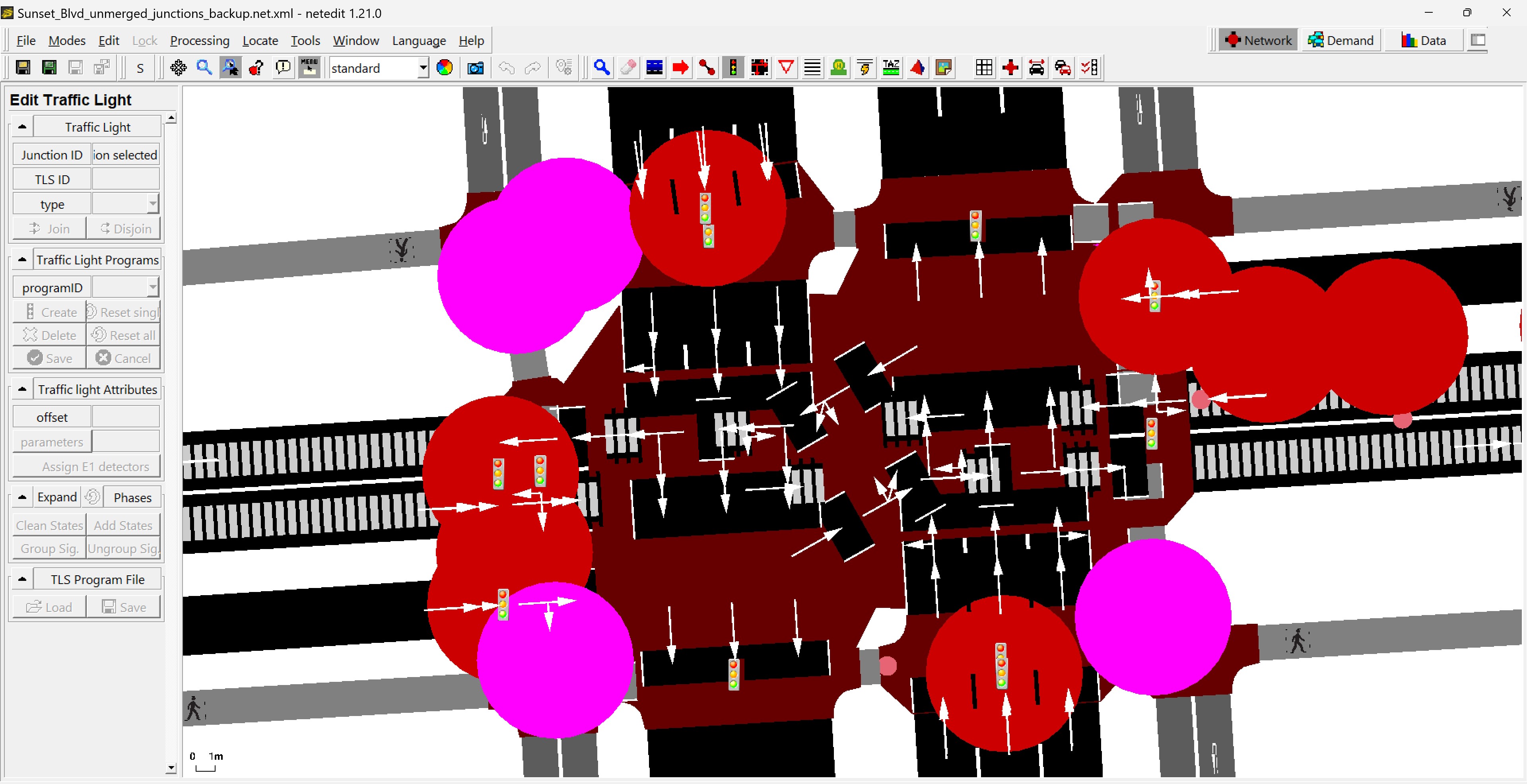This screenshot has height=784, width=1527.
Task: Select the Decal picture mode icon
Action: [944, 68]
